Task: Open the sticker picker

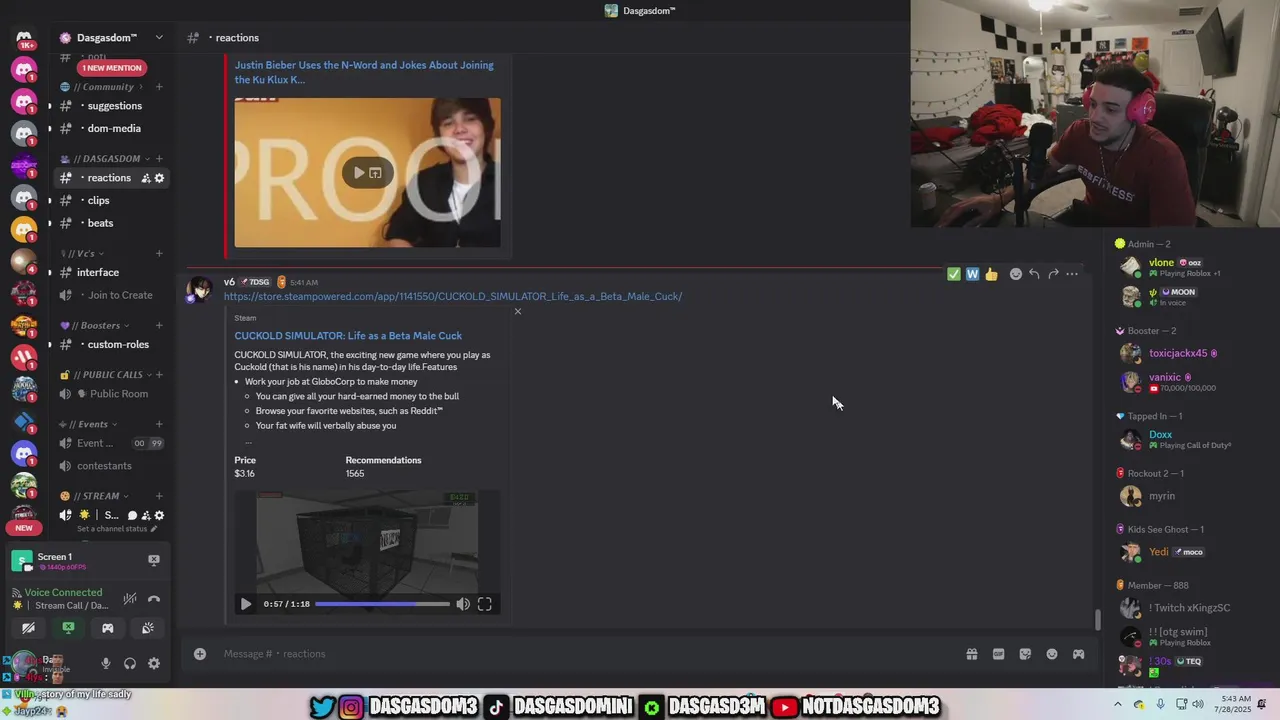Action: [1025, 654]
